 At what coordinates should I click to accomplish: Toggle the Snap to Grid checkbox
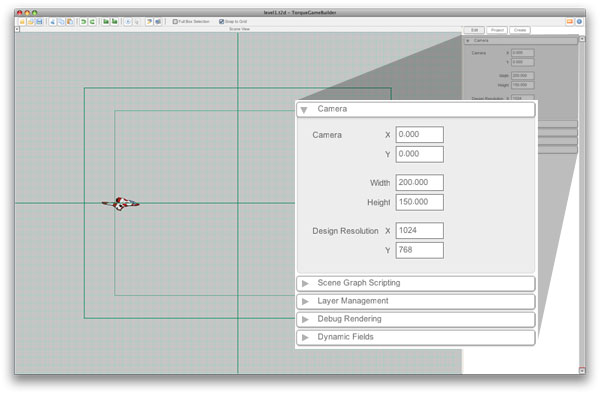point(221,22)
